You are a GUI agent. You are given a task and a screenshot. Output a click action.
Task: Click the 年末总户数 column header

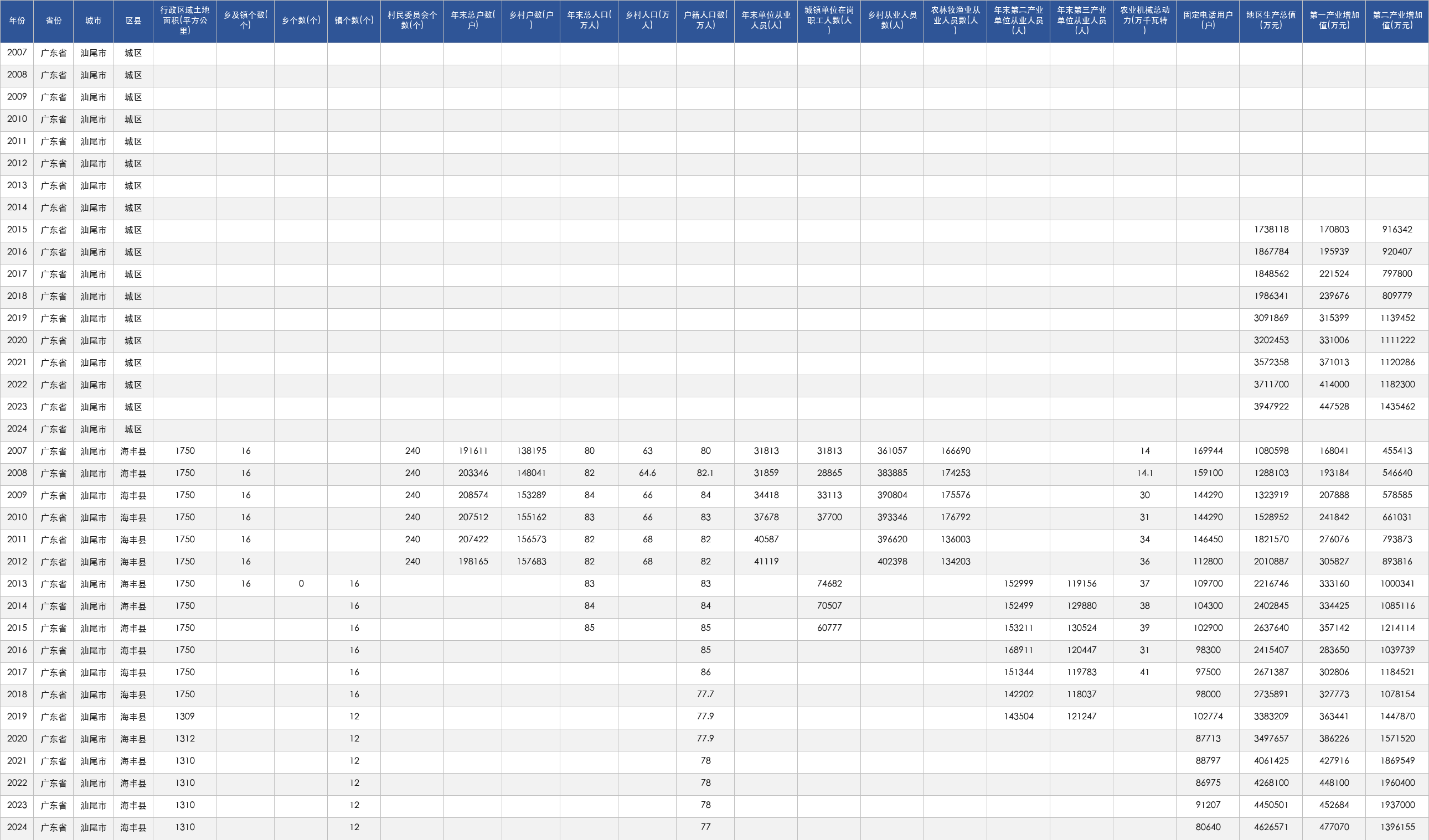tap(473, 21)
